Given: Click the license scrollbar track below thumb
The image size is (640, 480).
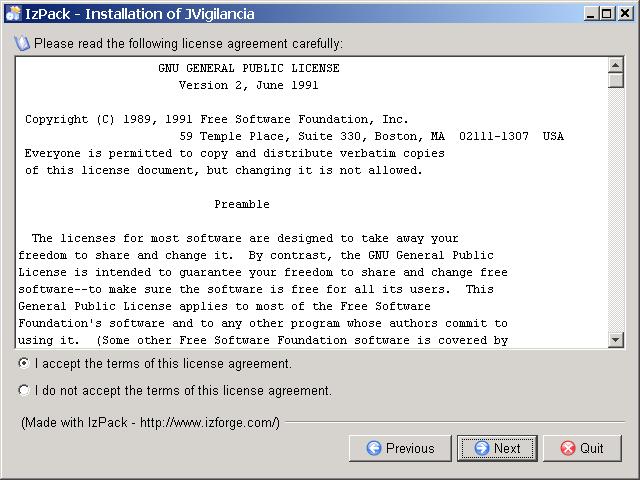Looking at the screenshot, I should (x=616, y=210).
